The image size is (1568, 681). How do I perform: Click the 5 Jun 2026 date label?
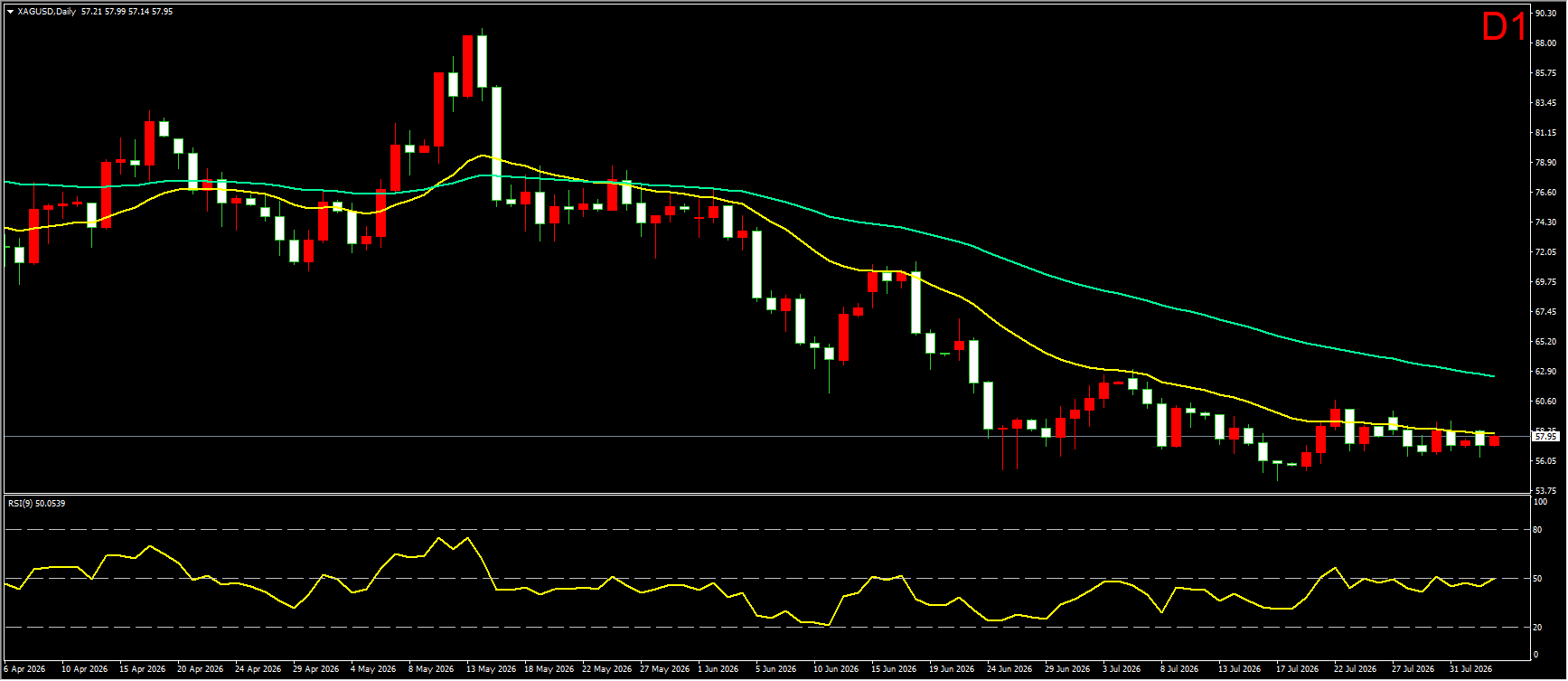(776, 670)
